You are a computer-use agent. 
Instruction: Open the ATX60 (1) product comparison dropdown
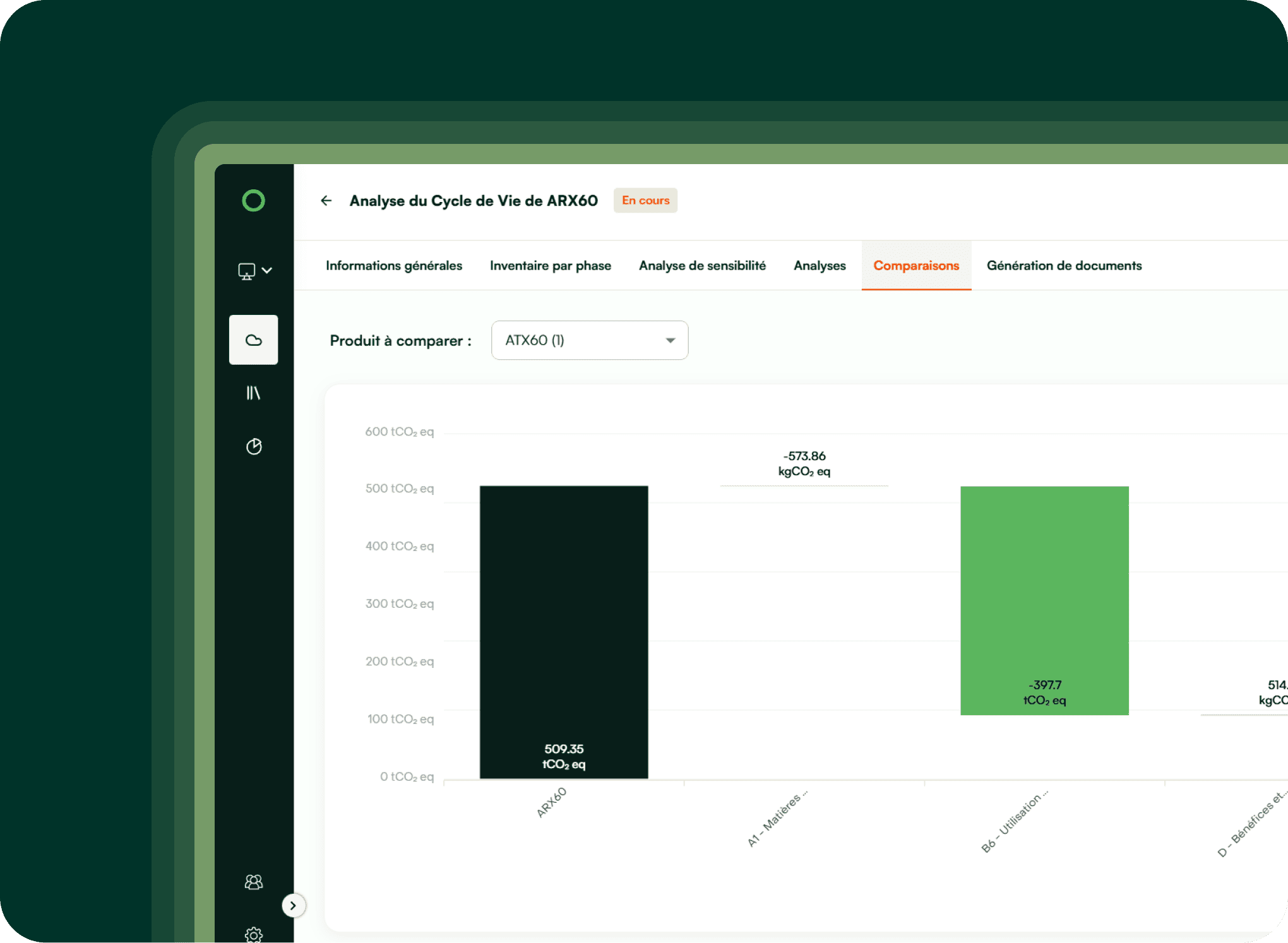coord(589,340)
